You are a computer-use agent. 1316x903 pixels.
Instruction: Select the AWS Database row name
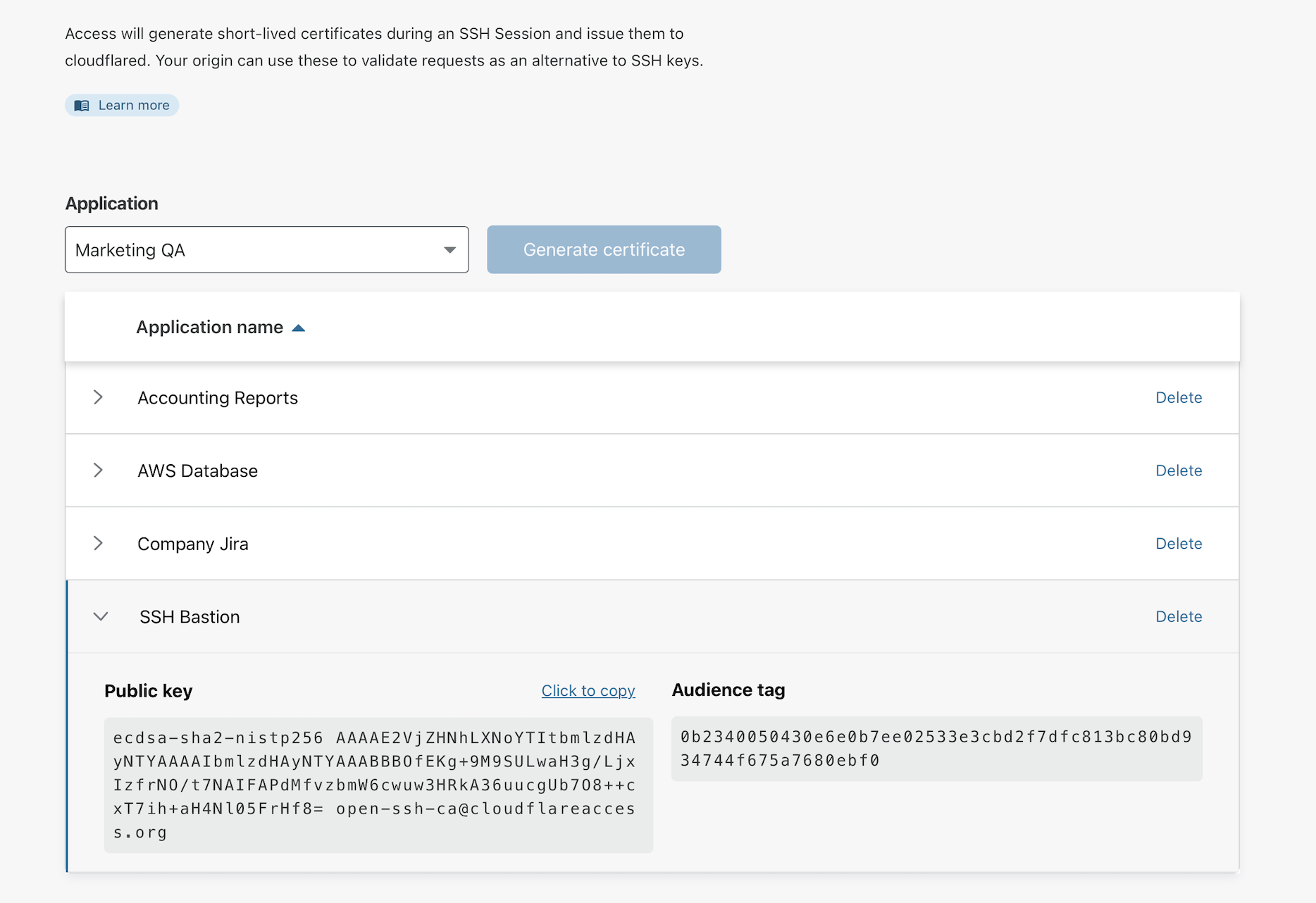coord(198,471)
